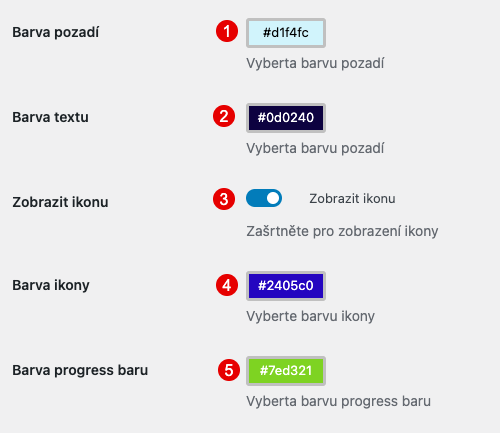500x433 pixels.
Task: Open the #0d0240 text color picker
Action: 286,118
